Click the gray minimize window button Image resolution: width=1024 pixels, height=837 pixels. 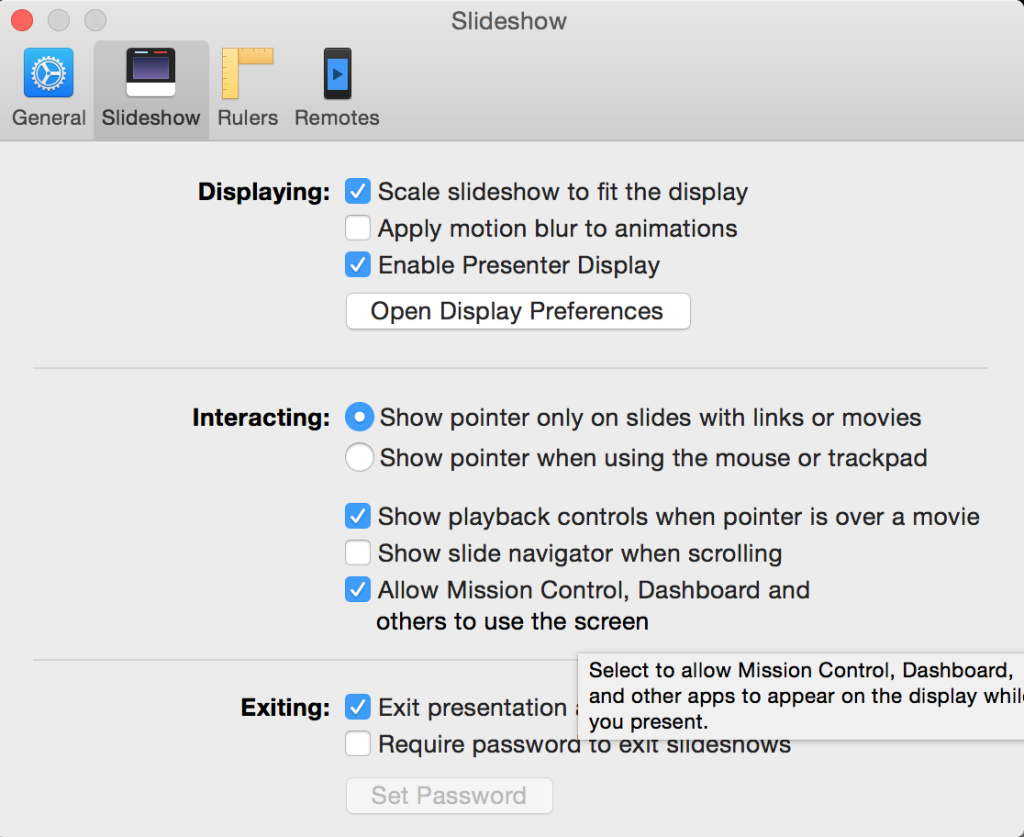[58, 20]
